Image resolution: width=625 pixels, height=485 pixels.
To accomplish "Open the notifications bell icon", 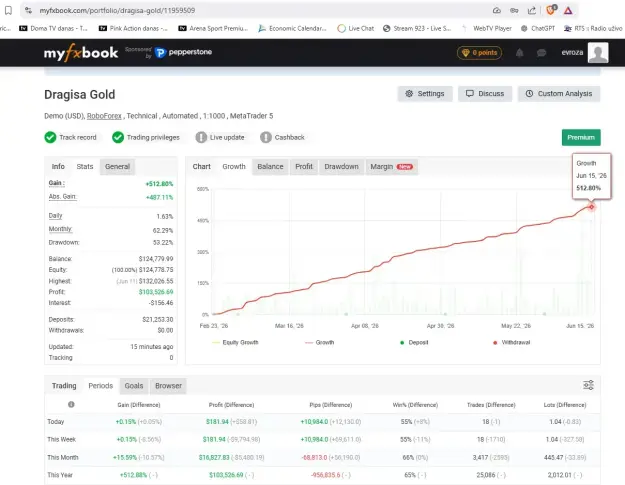I will (519, 53).
